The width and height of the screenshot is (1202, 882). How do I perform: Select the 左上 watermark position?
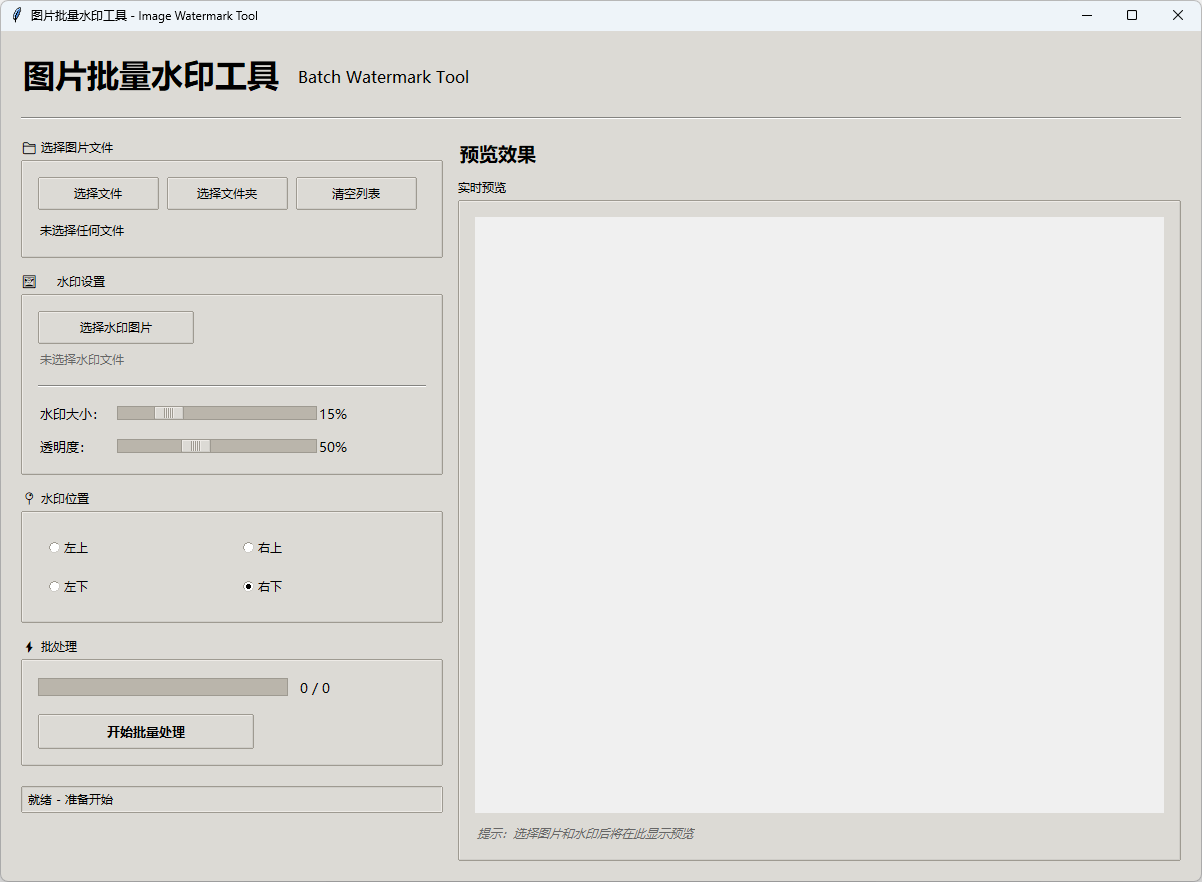tap(55, 548)
